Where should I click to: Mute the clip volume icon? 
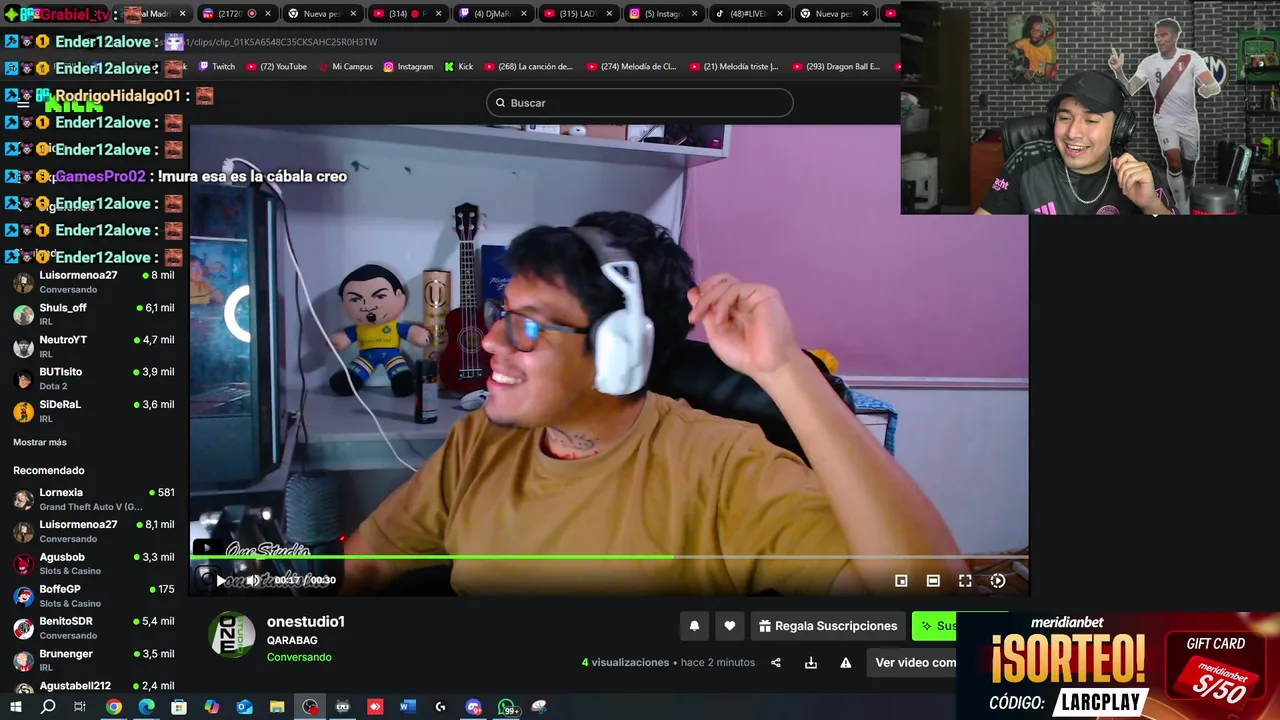[253, 580]
